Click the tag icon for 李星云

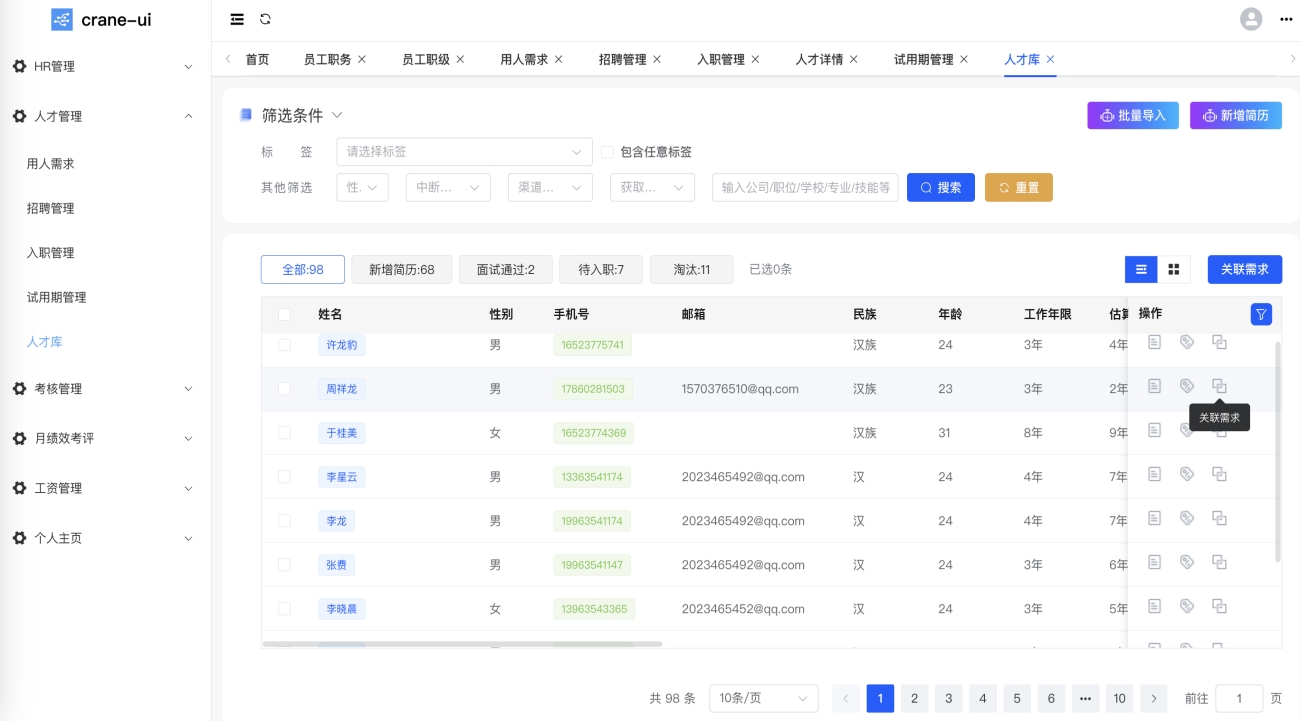[x=1187, y=474]
